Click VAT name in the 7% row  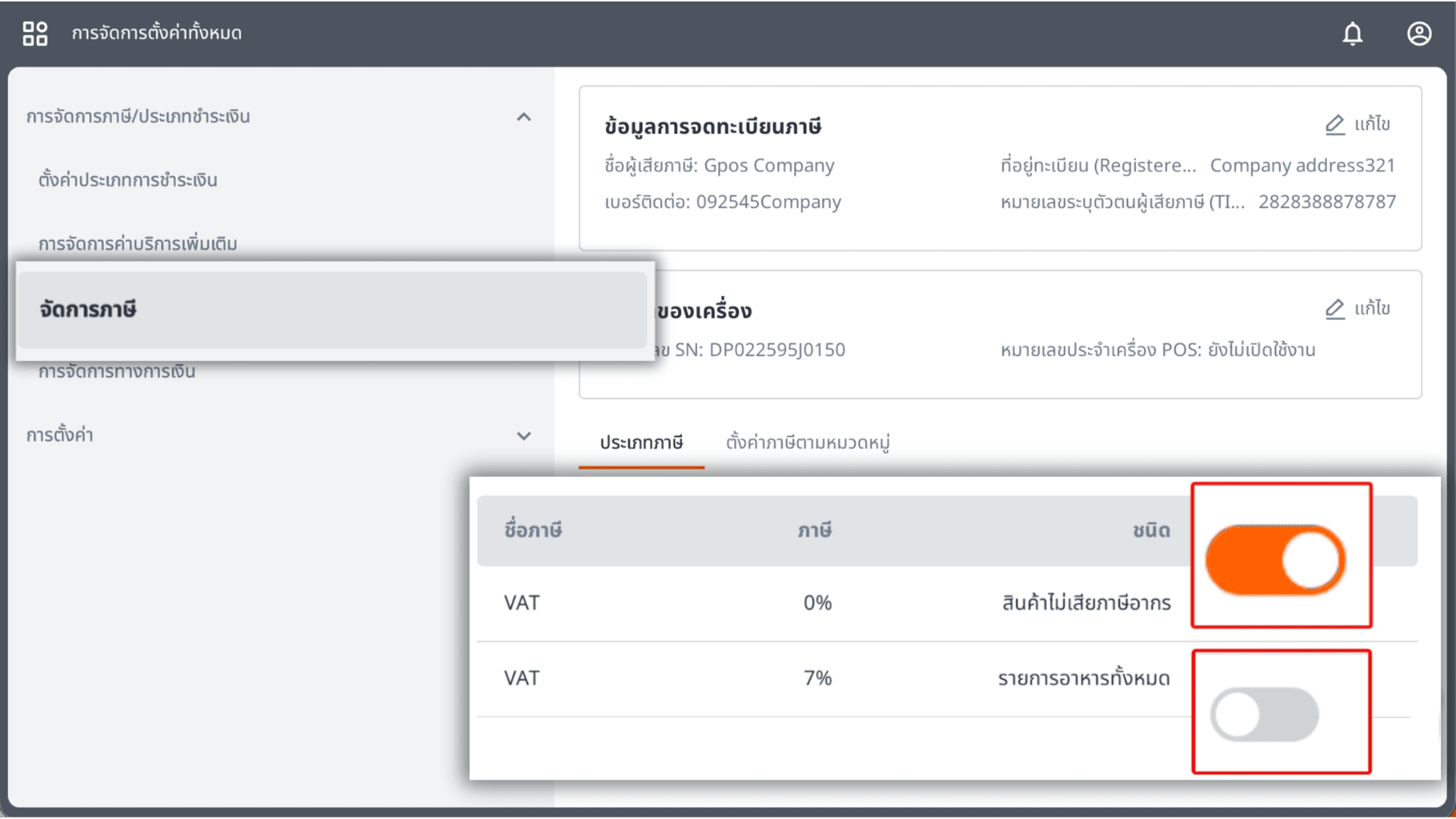(x=522, y=679)
